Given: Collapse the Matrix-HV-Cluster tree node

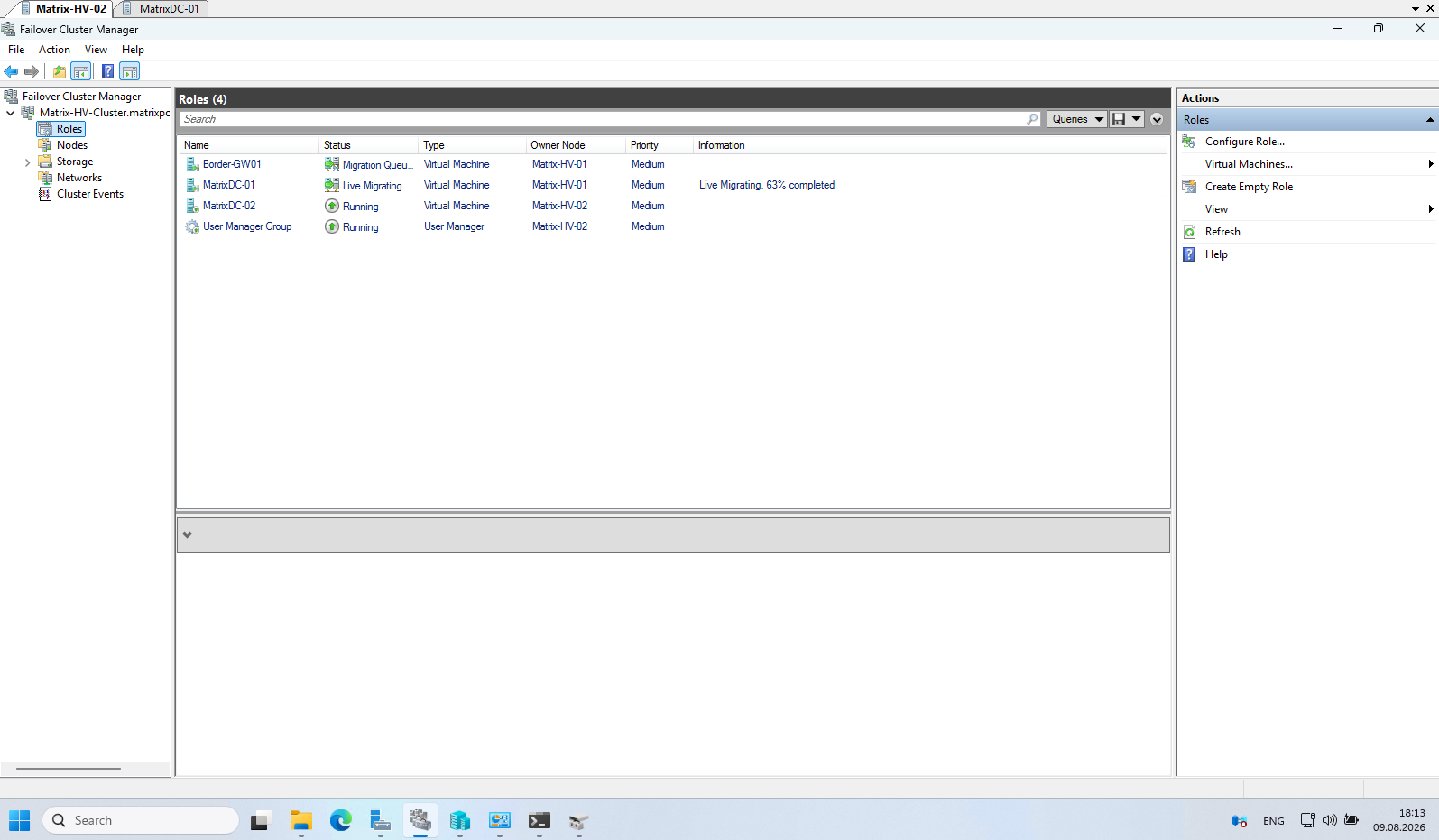Looking at the screenshot, I should pos(11,113).
